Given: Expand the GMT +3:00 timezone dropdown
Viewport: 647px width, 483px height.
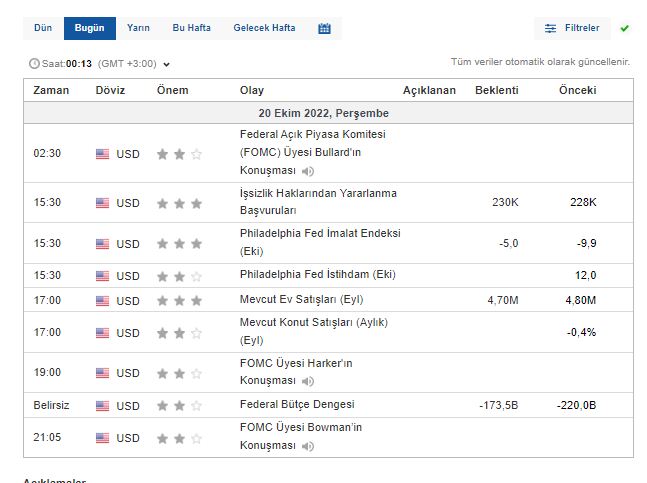Looking at the screenshot, I should click(166, 64).
